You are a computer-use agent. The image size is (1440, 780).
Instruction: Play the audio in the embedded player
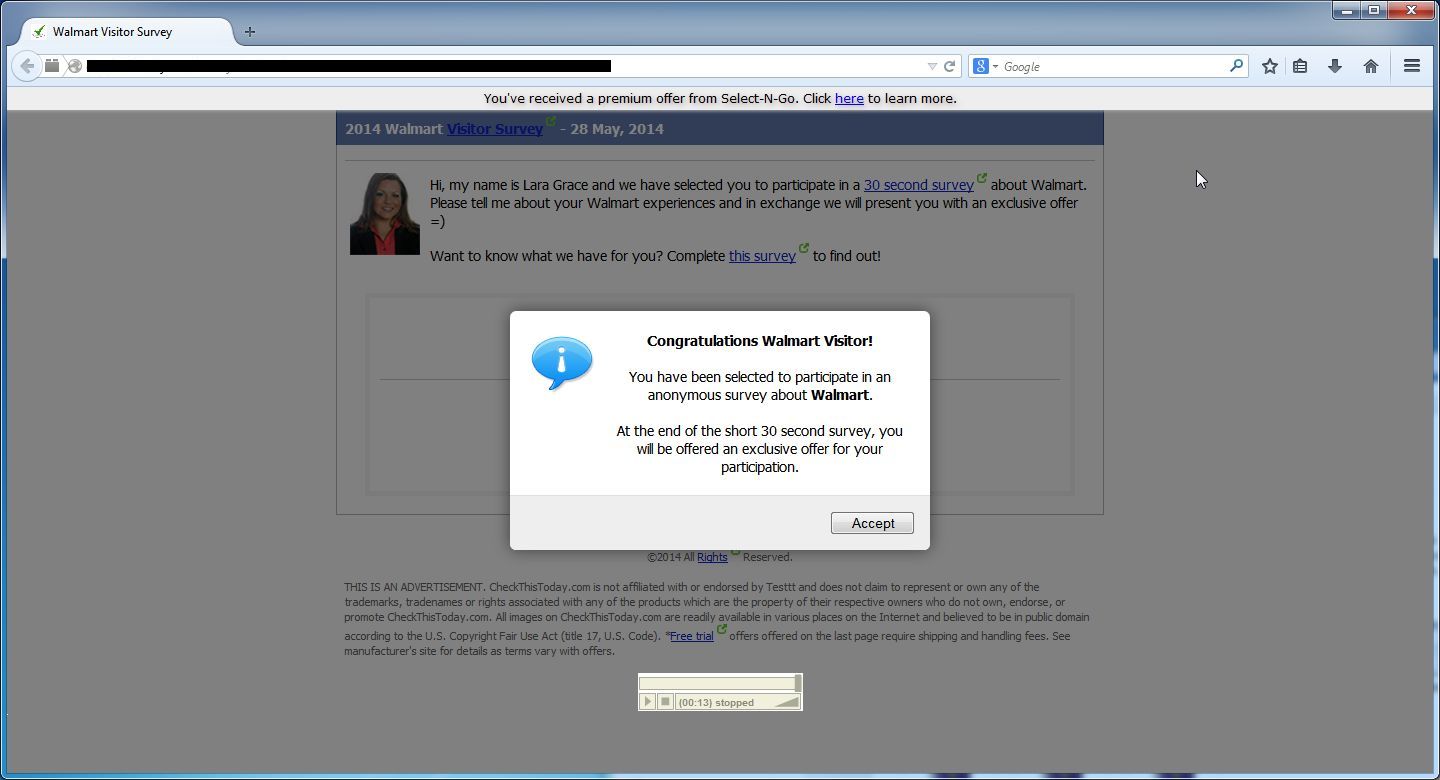pos(647,702)
